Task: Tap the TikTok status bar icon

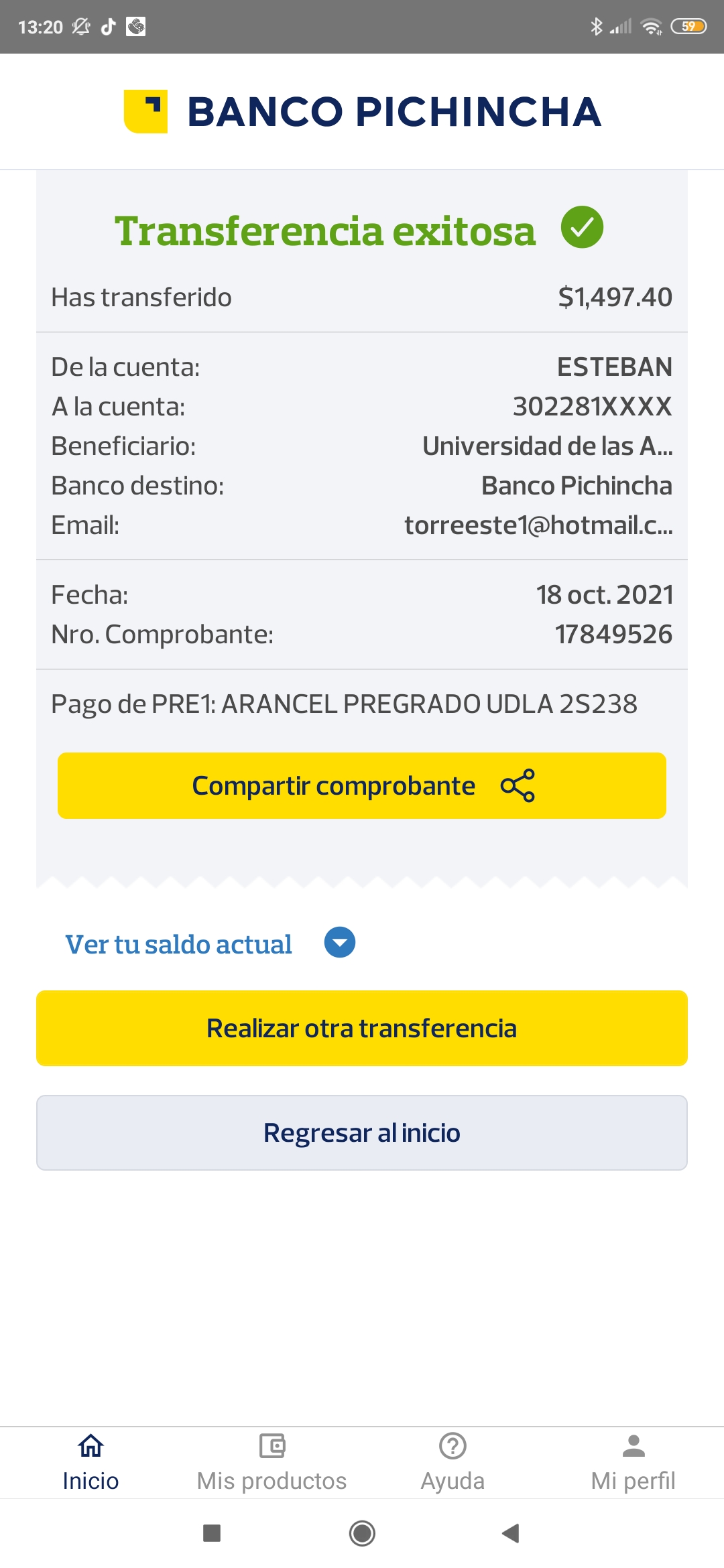Action: 108,27
